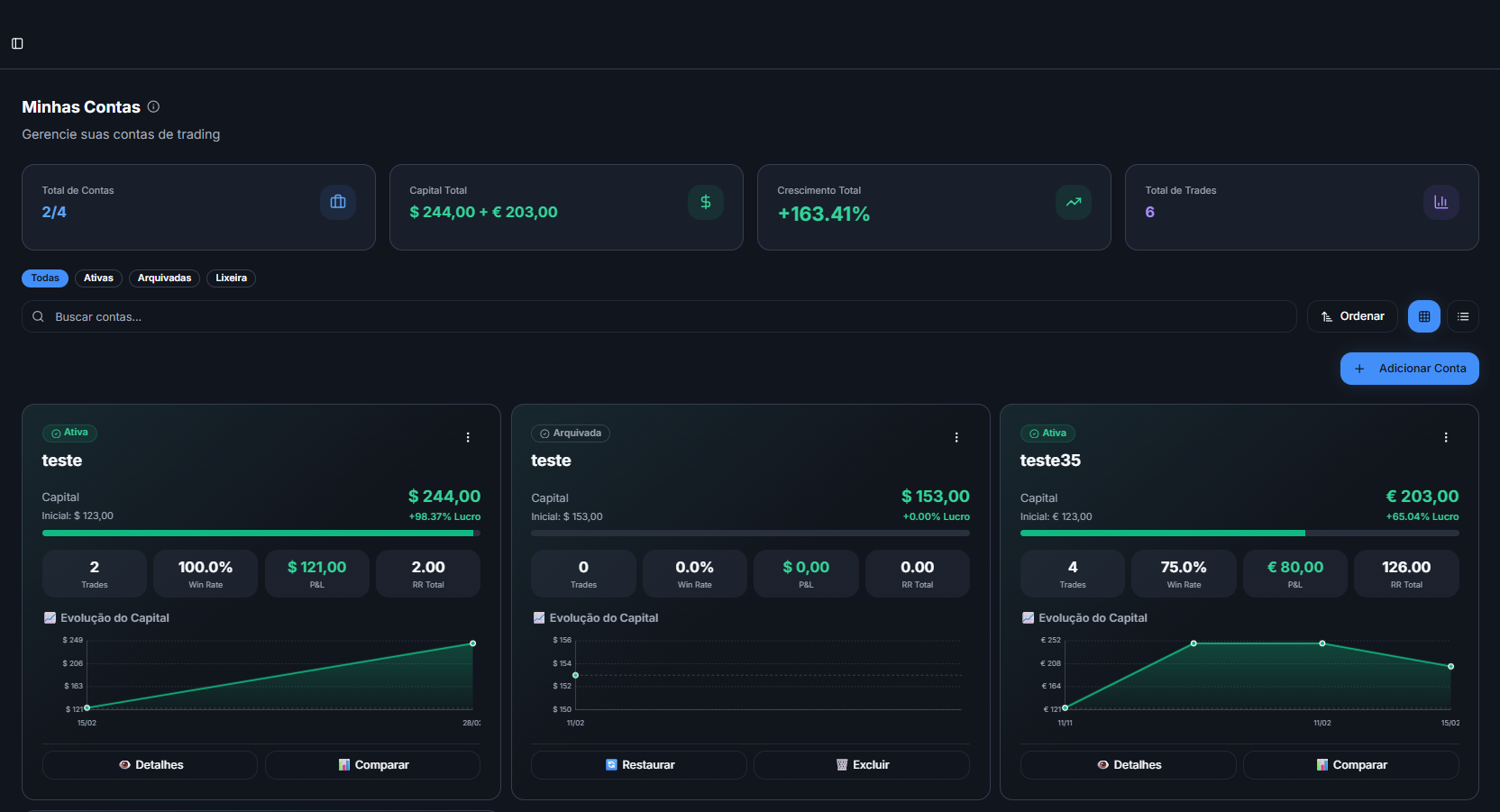
Task: Select the Lixeira filter tab
Action: coord(231,278)
